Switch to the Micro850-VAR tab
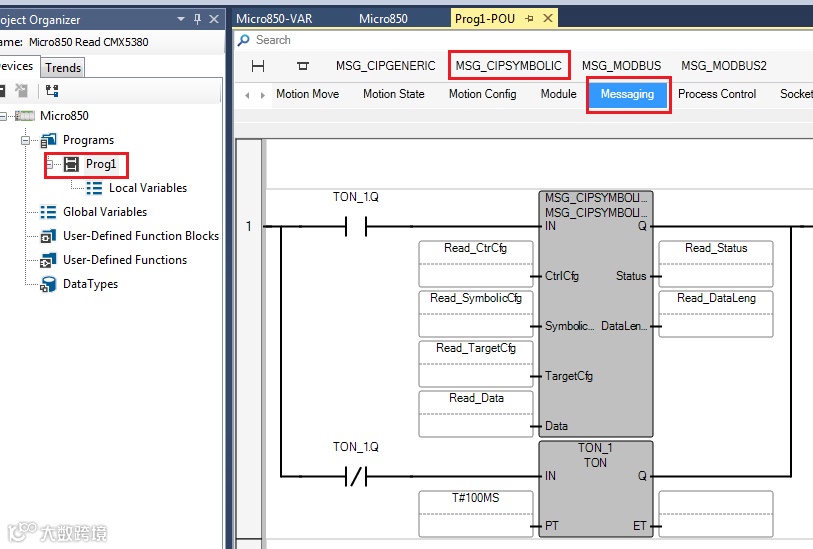813x549 pixels. (x=274, y=19)
